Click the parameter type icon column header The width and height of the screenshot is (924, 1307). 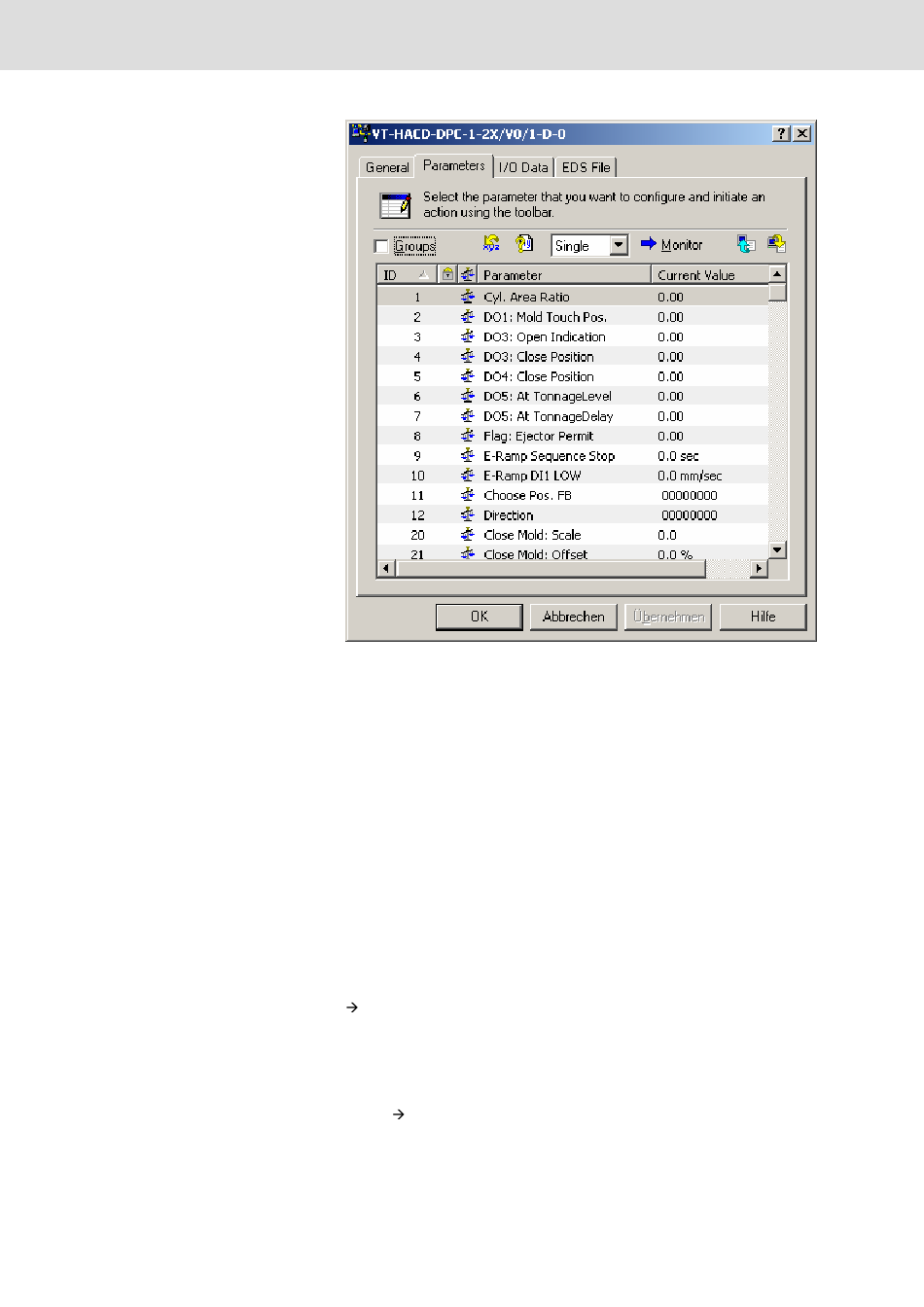click(x=468, y=274)
